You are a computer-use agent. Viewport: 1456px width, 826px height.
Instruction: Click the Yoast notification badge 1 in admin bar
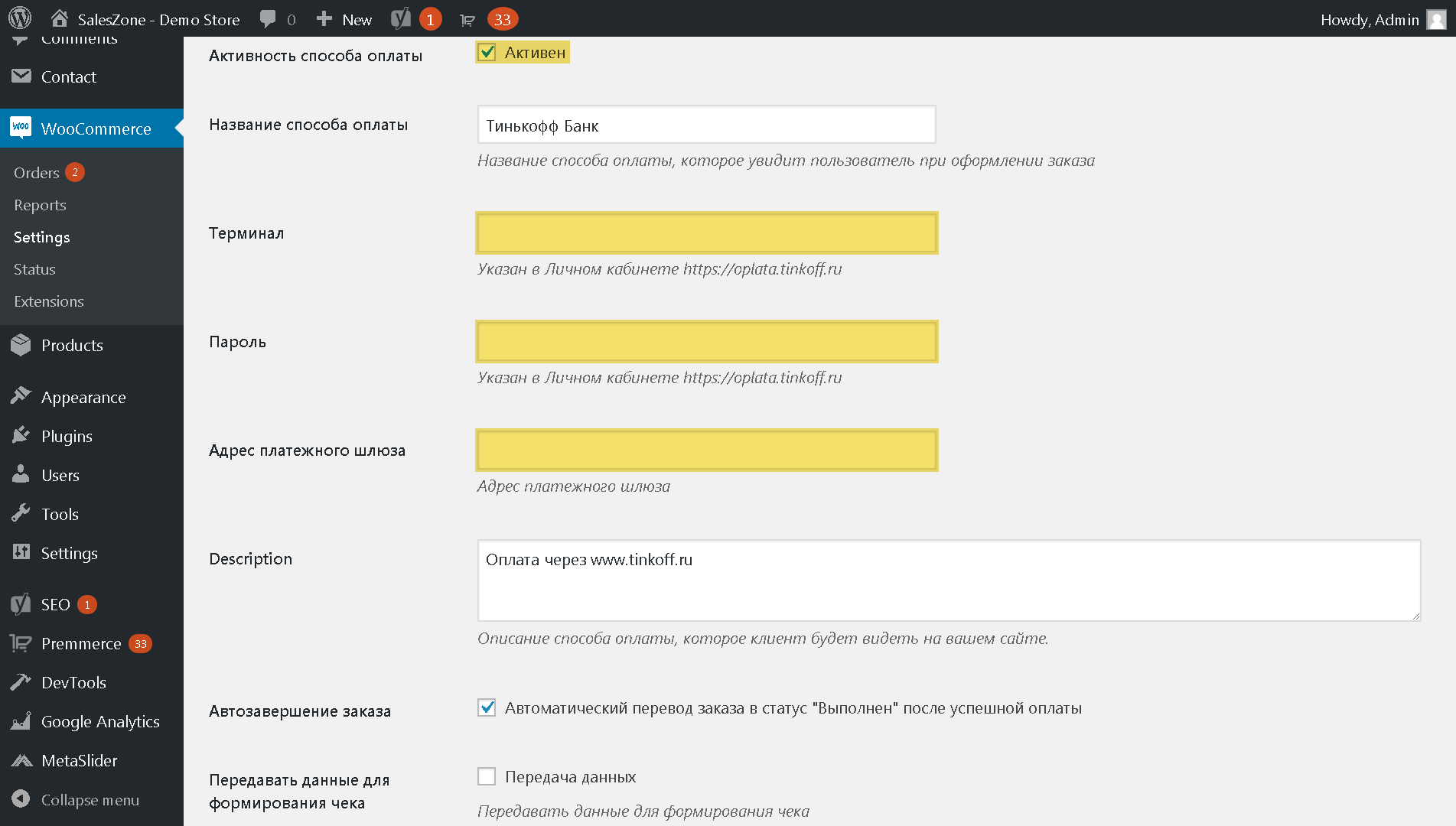[430, 19]
